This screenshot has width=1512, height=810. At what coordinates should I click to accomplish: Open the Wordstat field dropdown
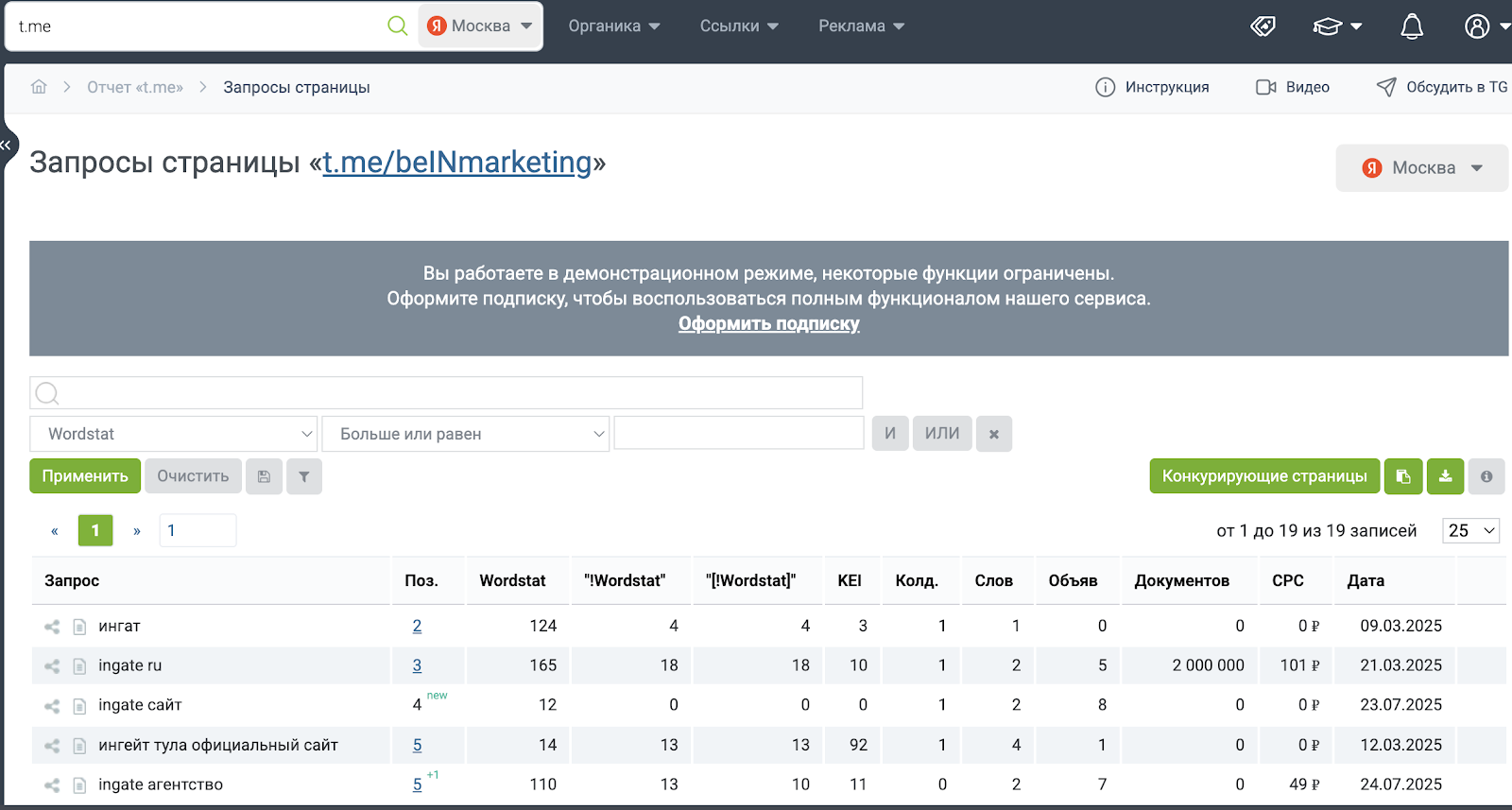pyautogui.click(x=174, y=434)
